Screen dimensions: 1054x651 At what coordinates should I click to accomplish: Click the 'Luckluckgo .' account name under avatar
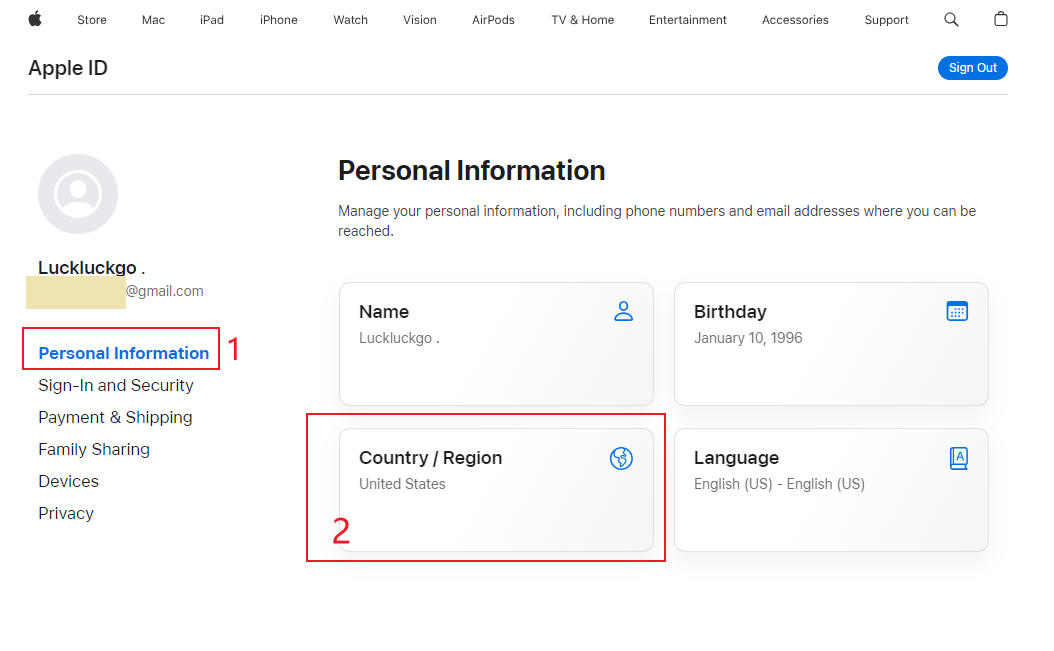click(91, 268)
